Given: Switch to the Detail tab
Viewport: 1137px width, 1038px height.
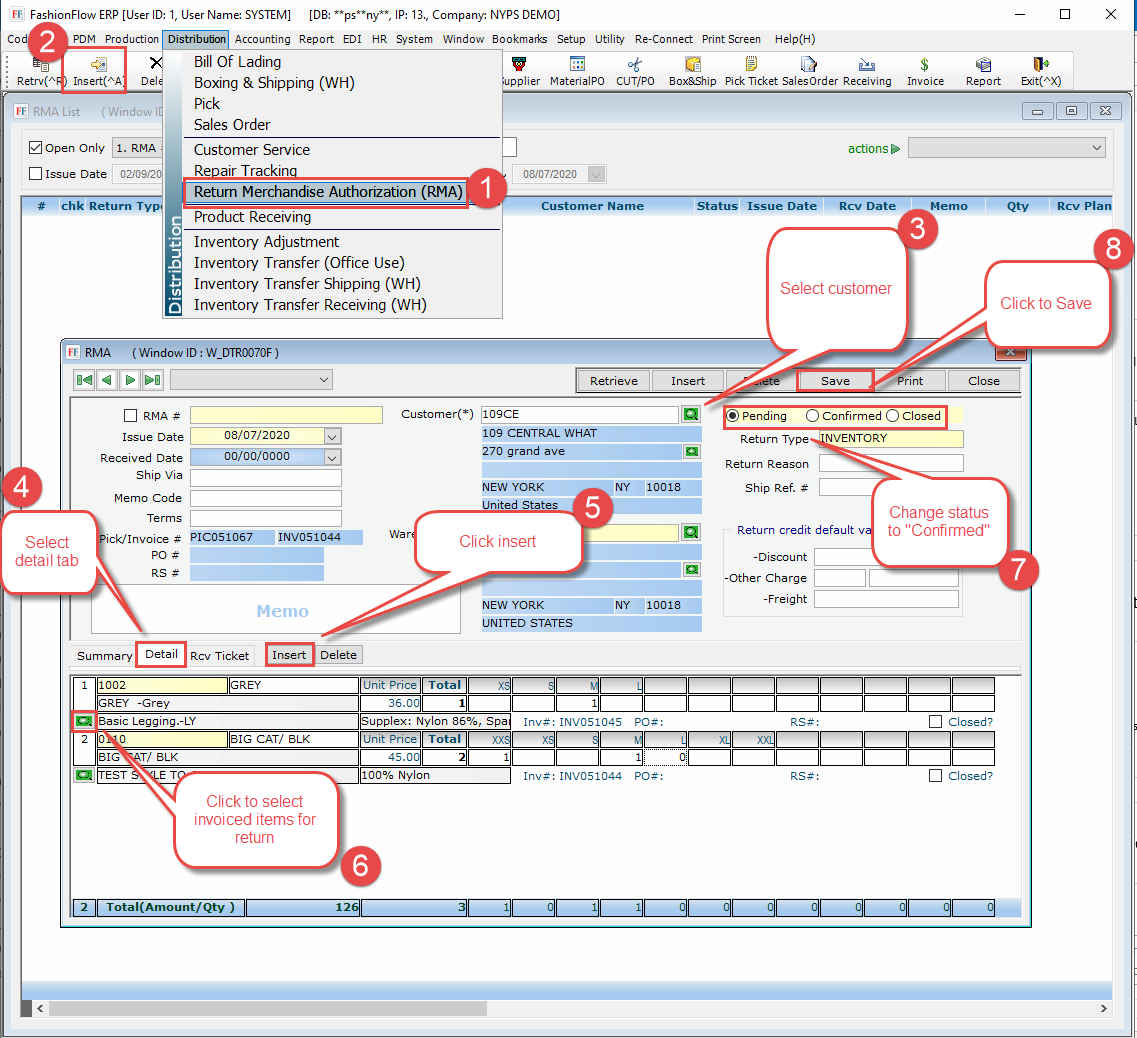Looking at the screenshot, I should [x=161, y=655].
